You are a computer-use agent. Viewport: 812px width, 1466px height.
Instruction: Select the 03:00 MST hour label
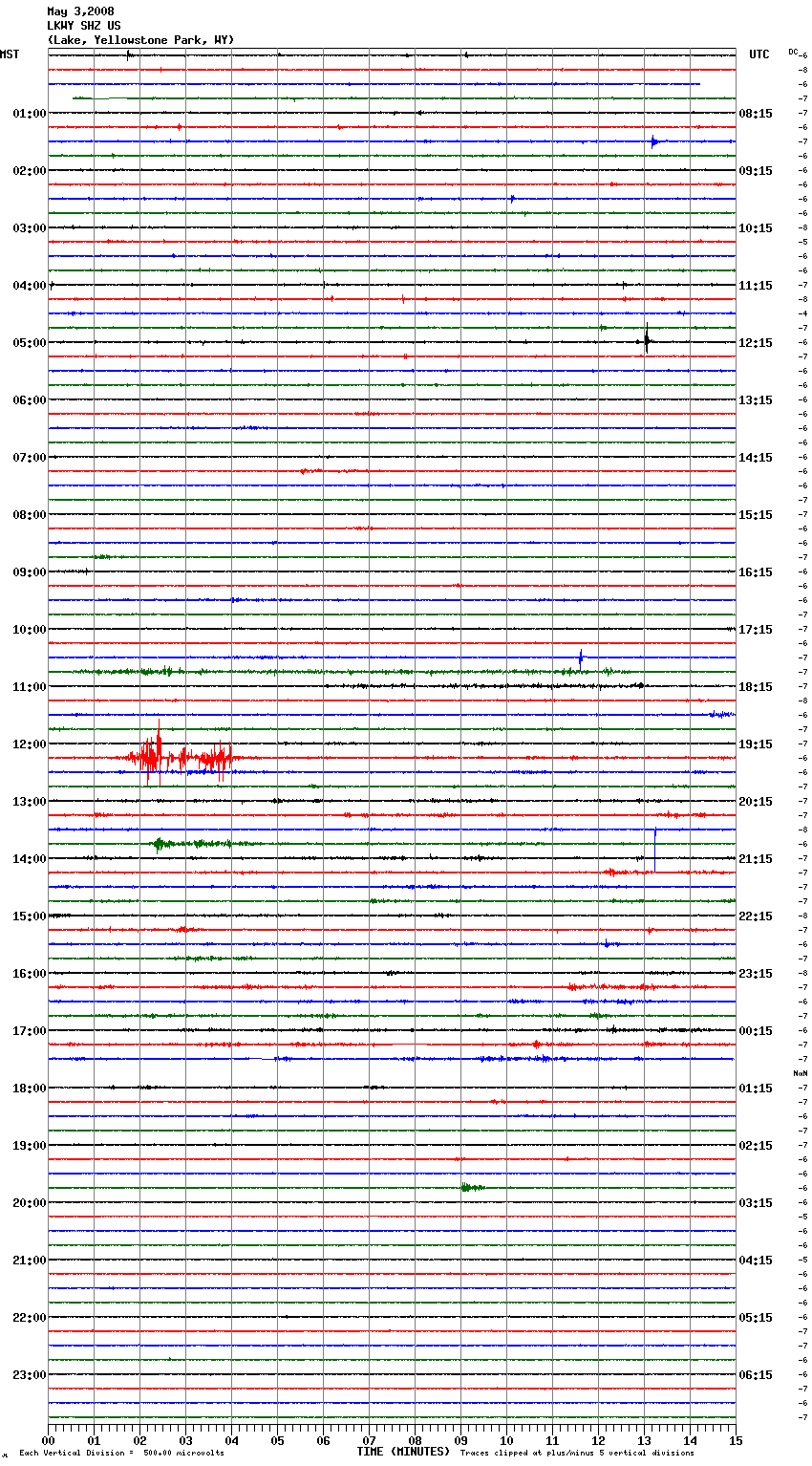30,228
